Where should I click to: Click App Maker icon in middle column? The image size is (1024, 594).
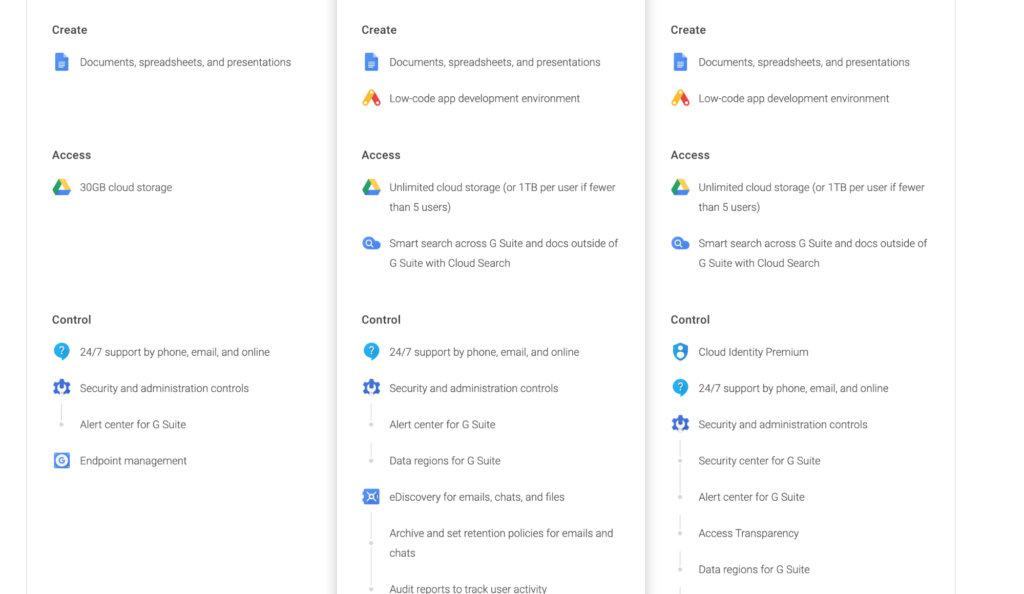click(371, 98)
